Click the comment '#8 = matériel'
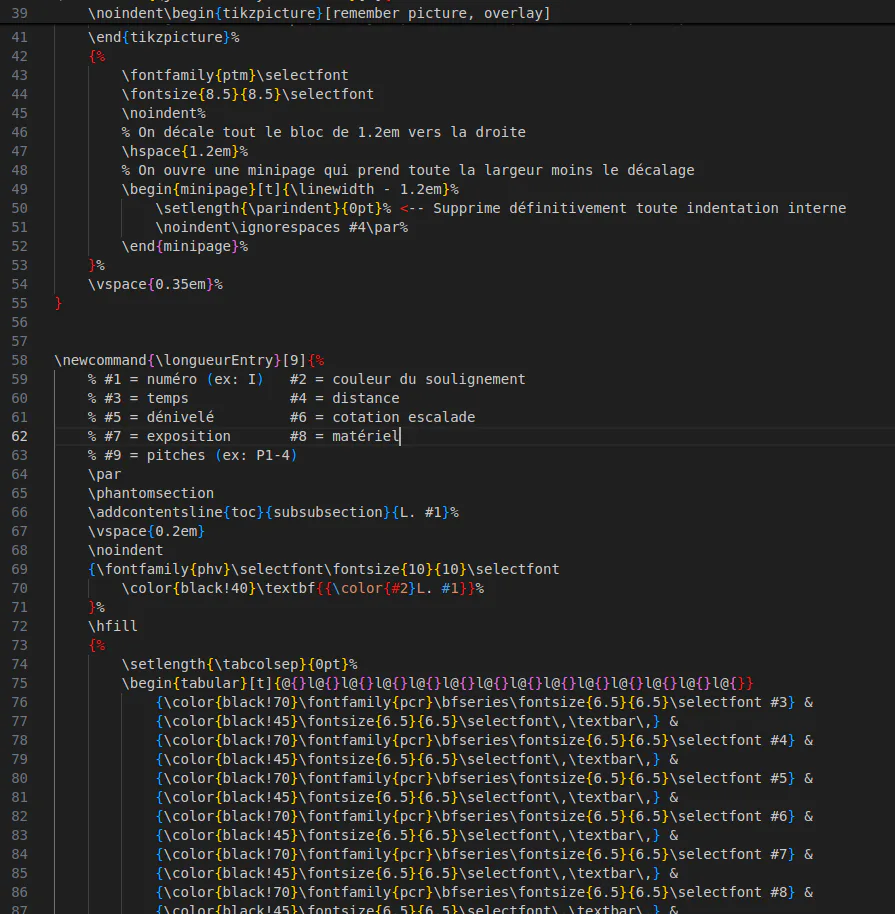The width and height of the screenshot is (895, 914). click(345, 437)
